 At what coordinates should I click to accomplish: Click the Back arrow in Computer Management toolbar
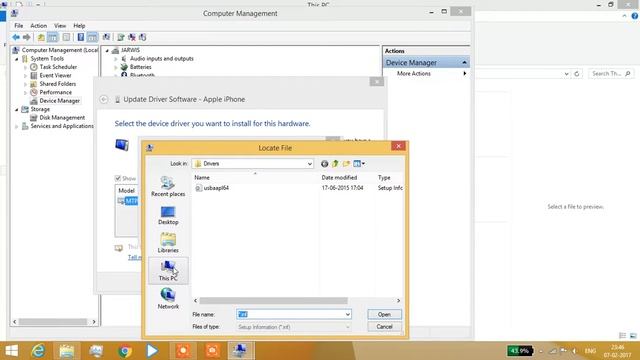[16, 38]
